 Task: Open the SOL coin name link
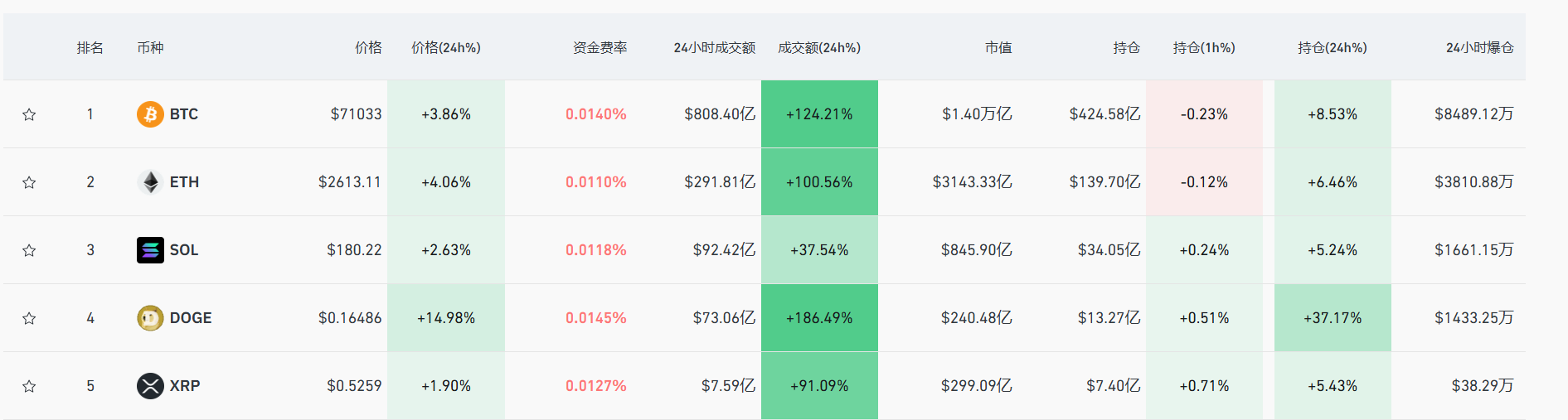184,250
